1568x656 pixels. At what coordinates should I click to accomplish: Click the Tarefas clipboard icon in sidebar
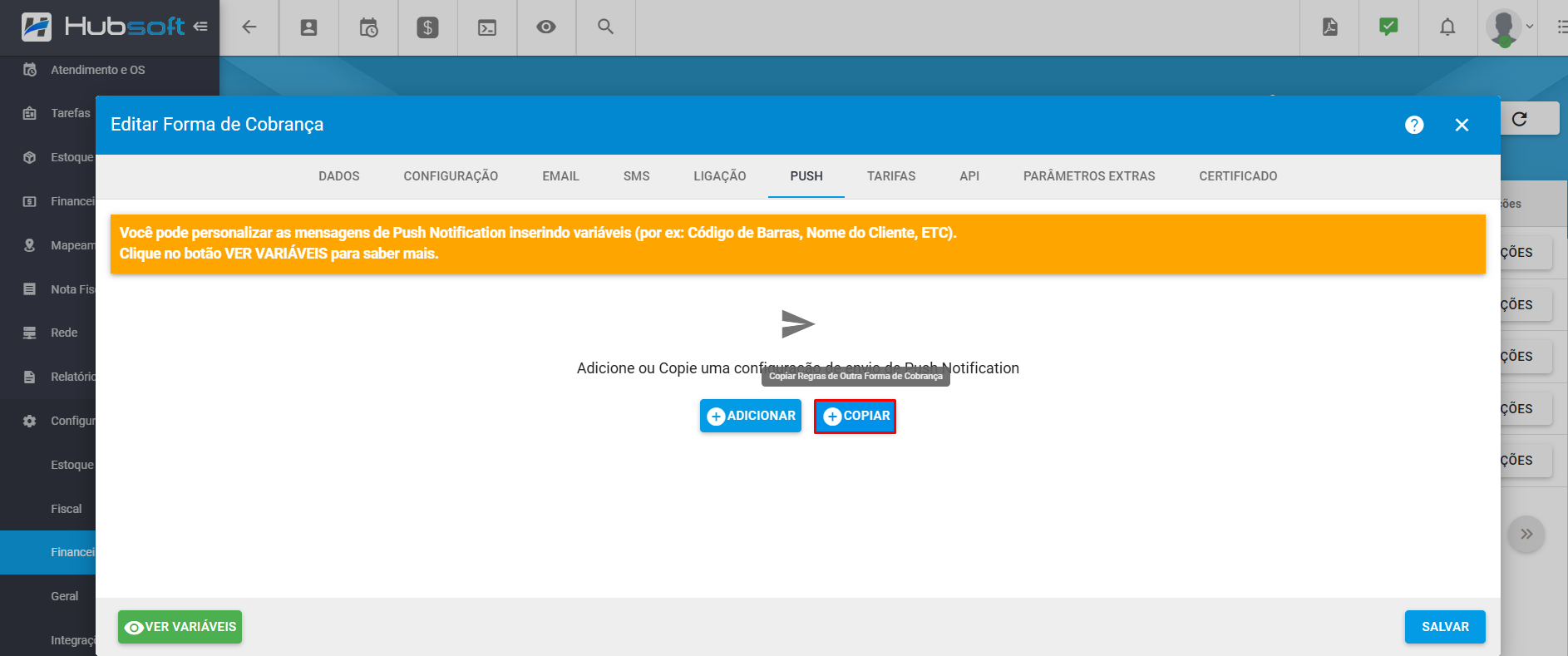click(30, 113)
